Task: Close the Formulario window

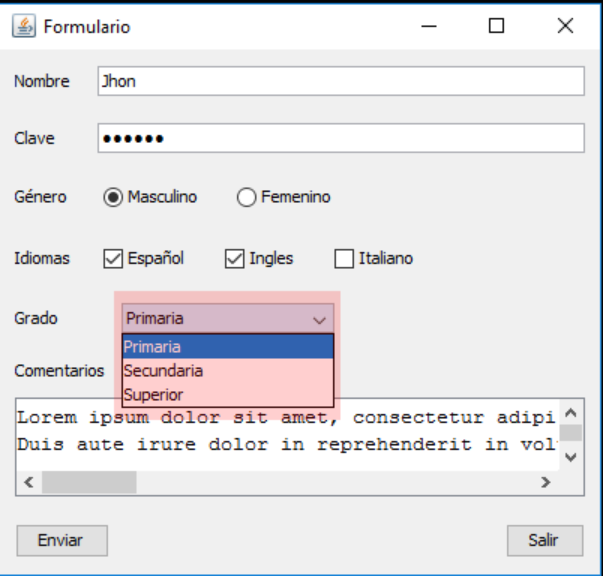Action: 565,26
